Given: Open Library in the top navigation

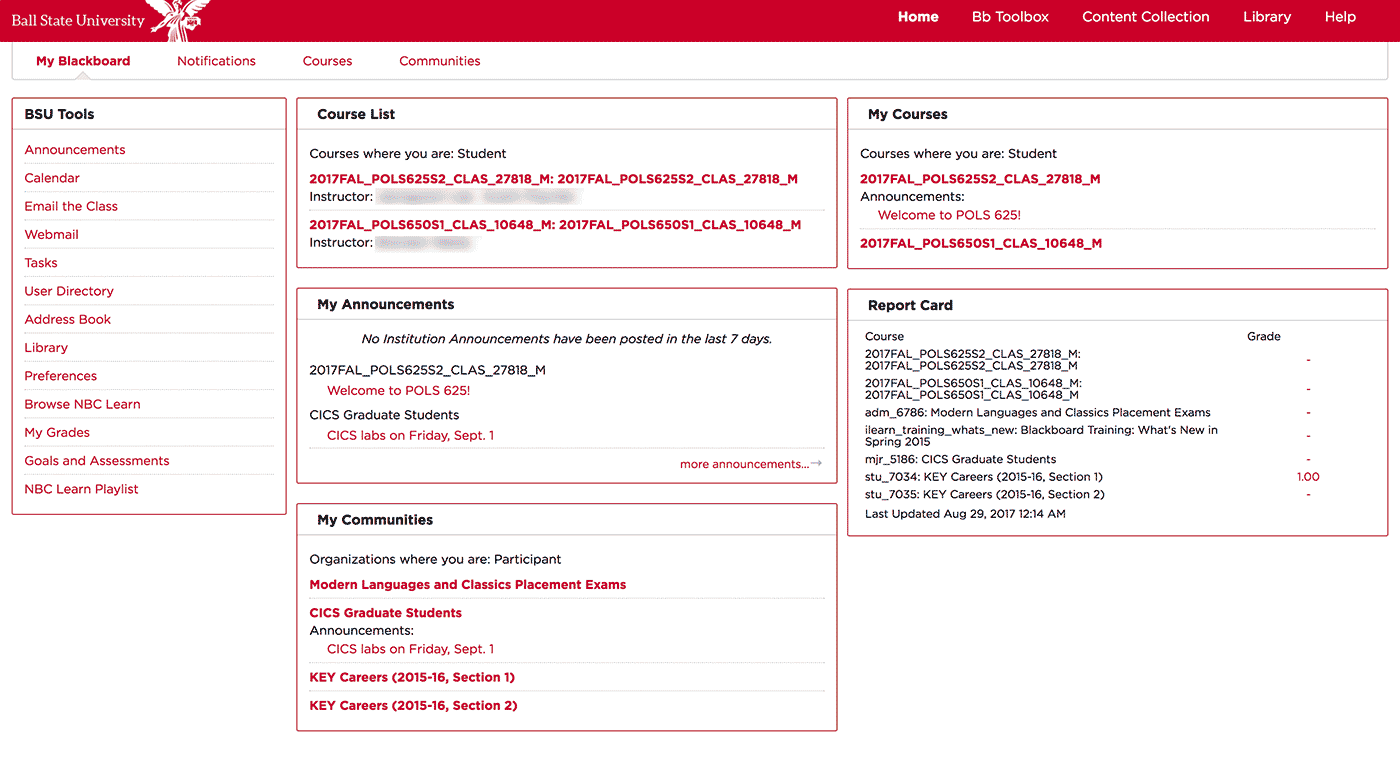Looking at the screenshot, I should click(1267, 17).
